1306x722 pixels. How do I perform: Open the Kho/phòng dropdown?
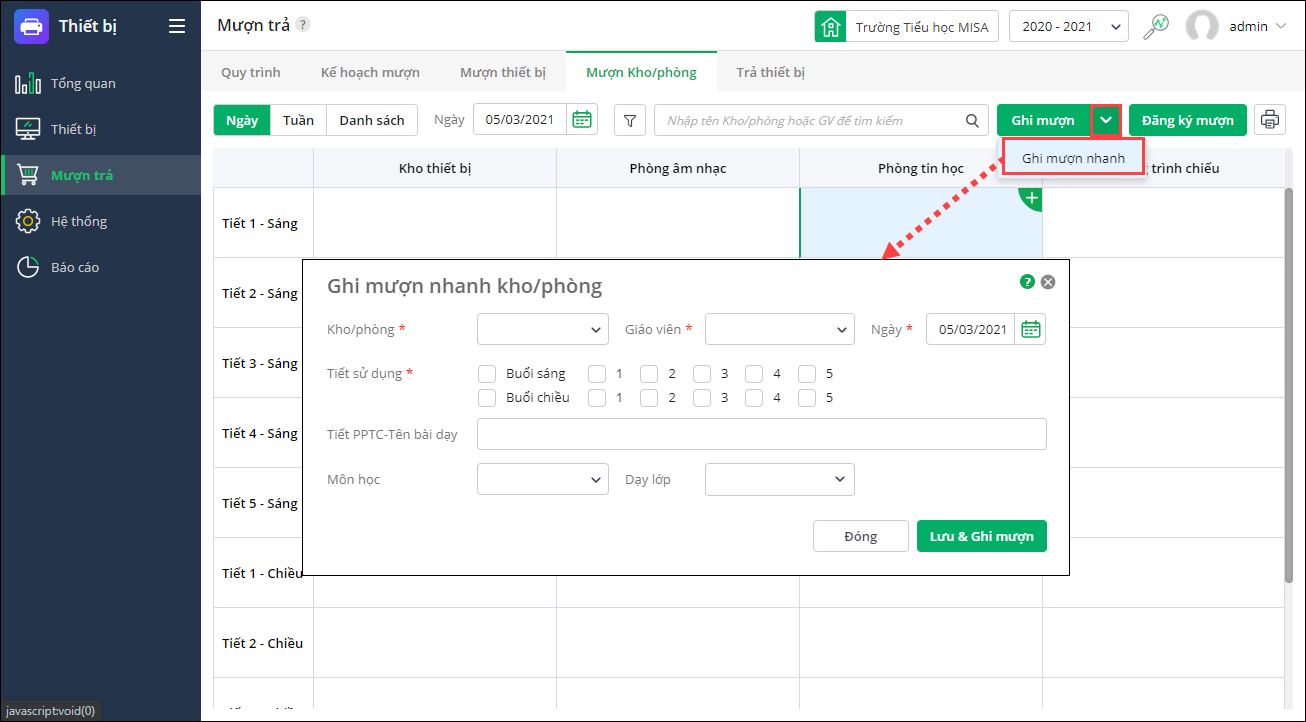pos(543,329)
